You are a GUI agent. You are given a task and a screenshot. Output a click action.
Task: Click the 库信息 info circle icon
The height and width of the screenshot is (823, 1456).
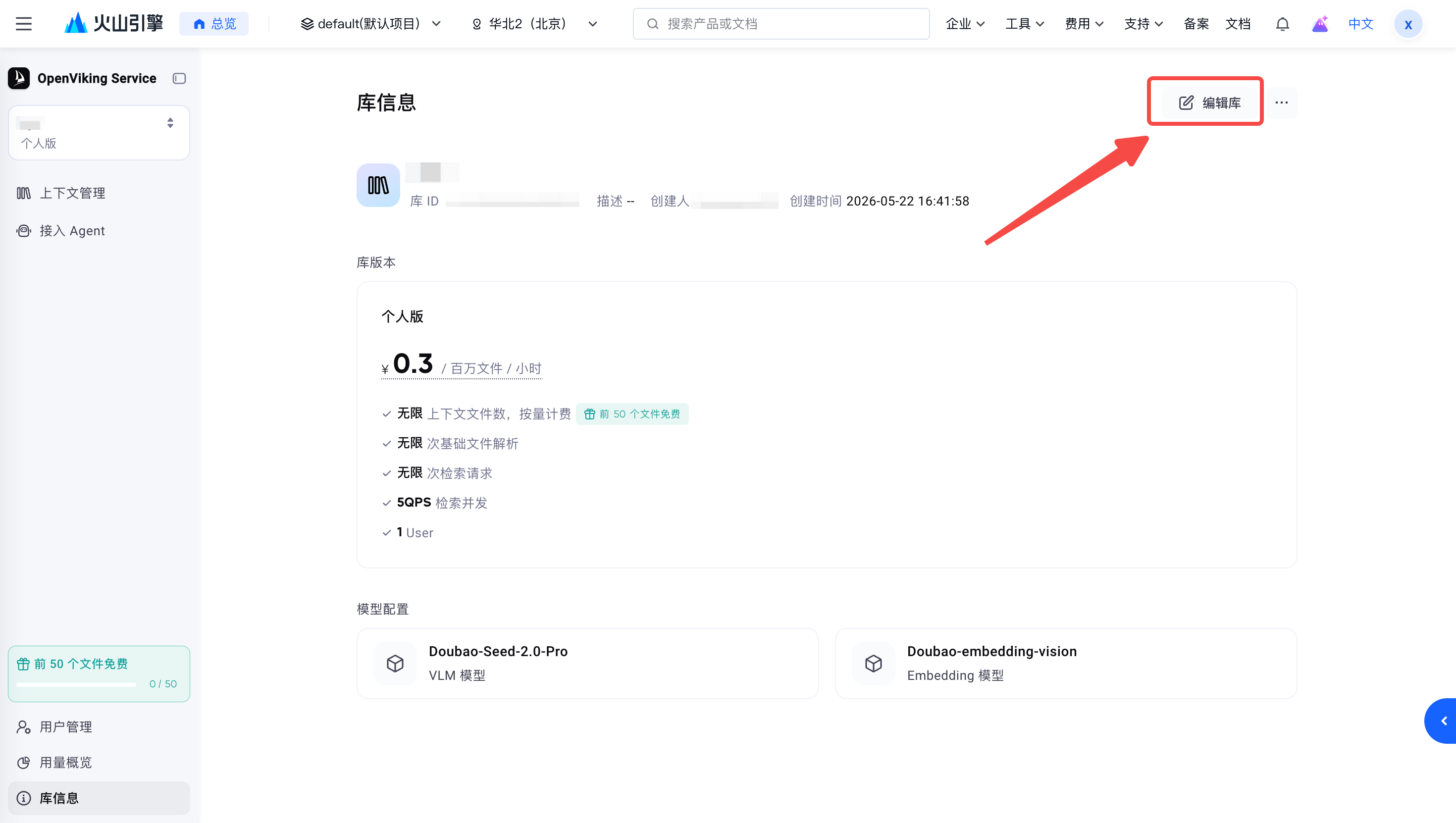tap(24, 798)
